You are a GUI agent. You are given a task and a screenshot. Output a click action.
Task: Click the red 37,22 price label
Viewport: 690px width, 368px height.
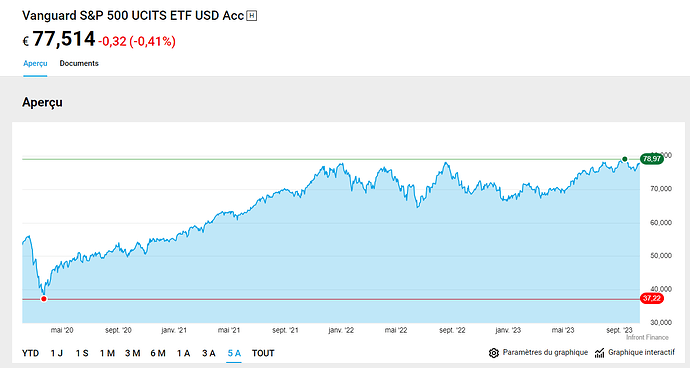pos(652,298)
